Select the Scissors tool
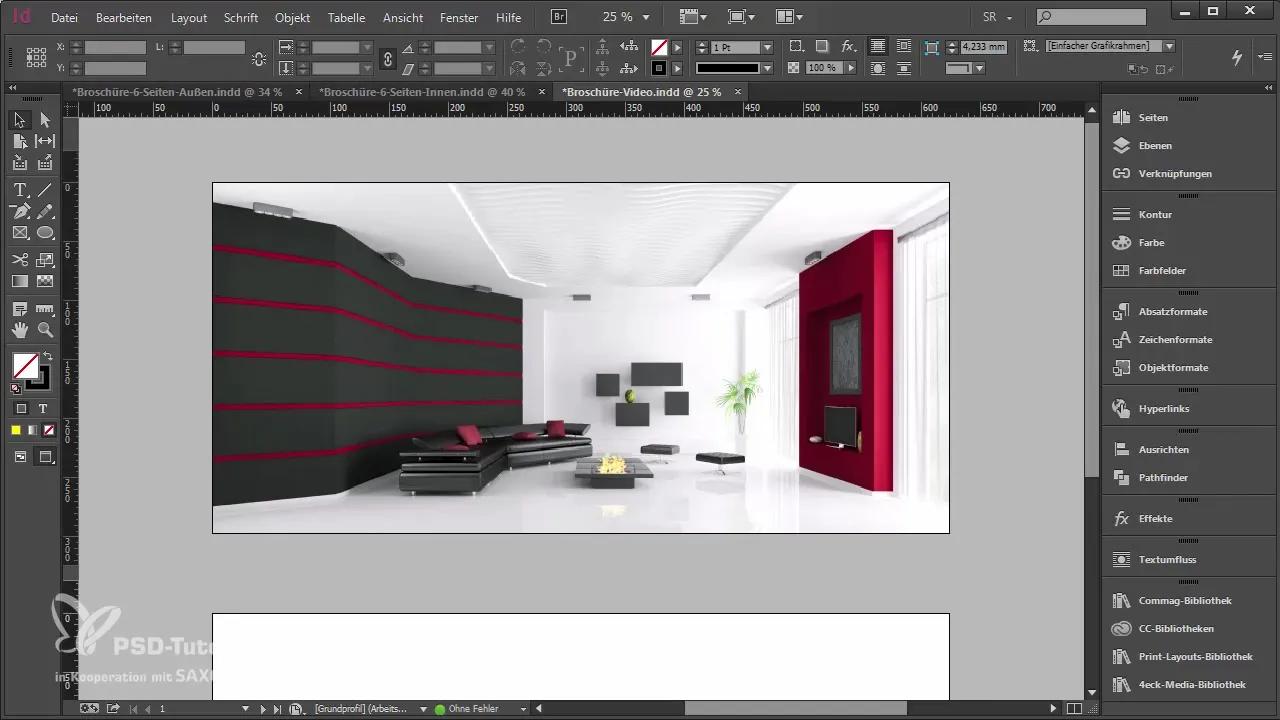1280x720 pixels. [x=20, y=260]
